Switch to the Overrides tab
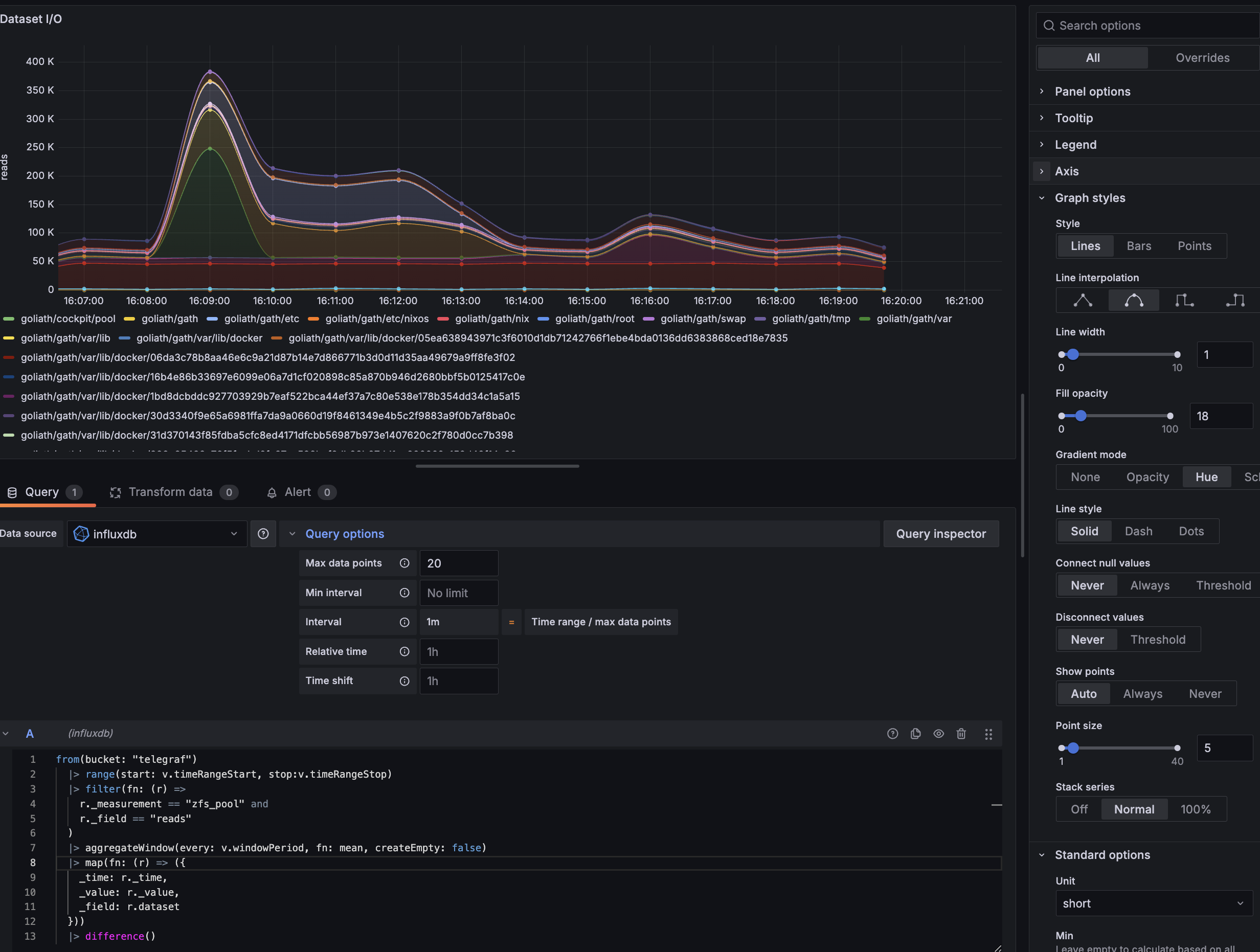1260x952 pixels. click(x=1202, y=57)
